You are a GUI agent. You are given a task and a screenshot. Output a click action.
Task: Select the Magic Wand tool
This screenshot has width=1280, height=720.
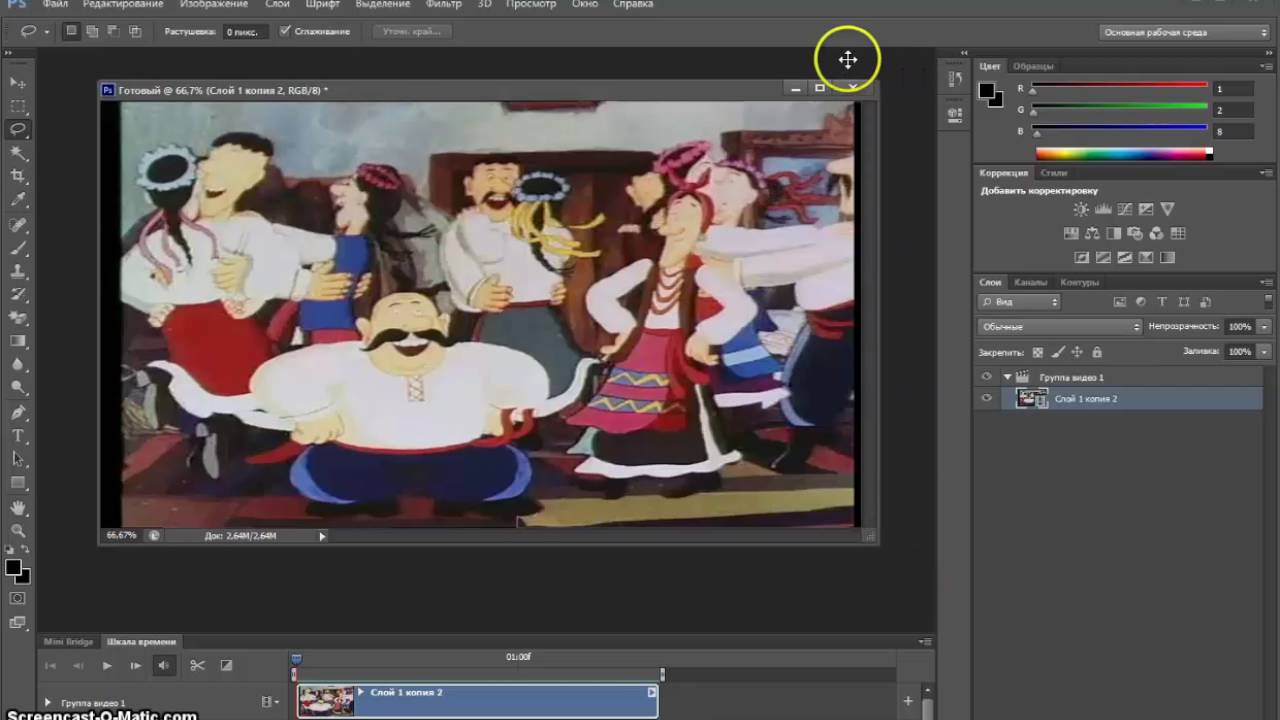(18, 153)
